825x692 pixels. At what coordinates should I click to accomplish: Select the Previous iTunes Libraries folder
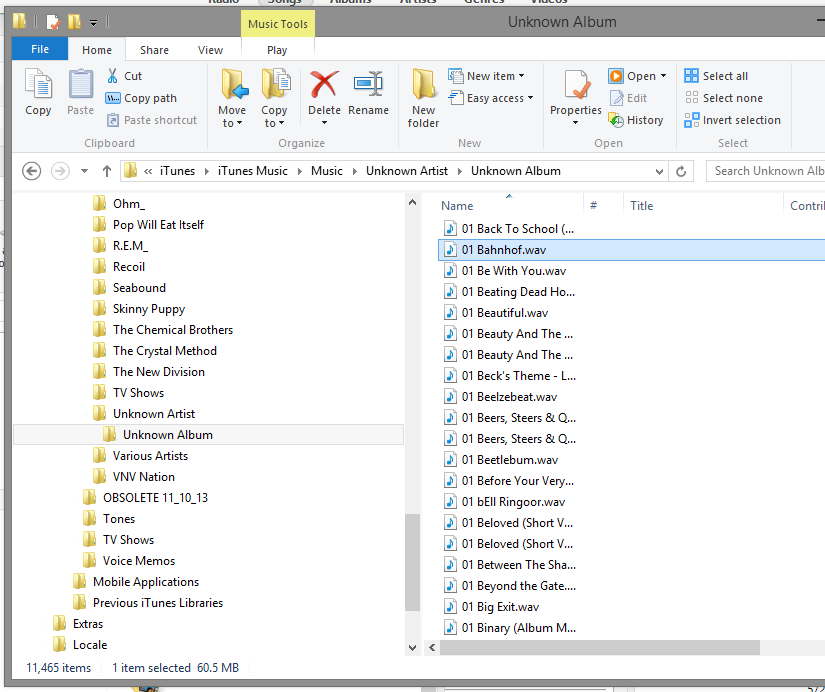point(158,603)
